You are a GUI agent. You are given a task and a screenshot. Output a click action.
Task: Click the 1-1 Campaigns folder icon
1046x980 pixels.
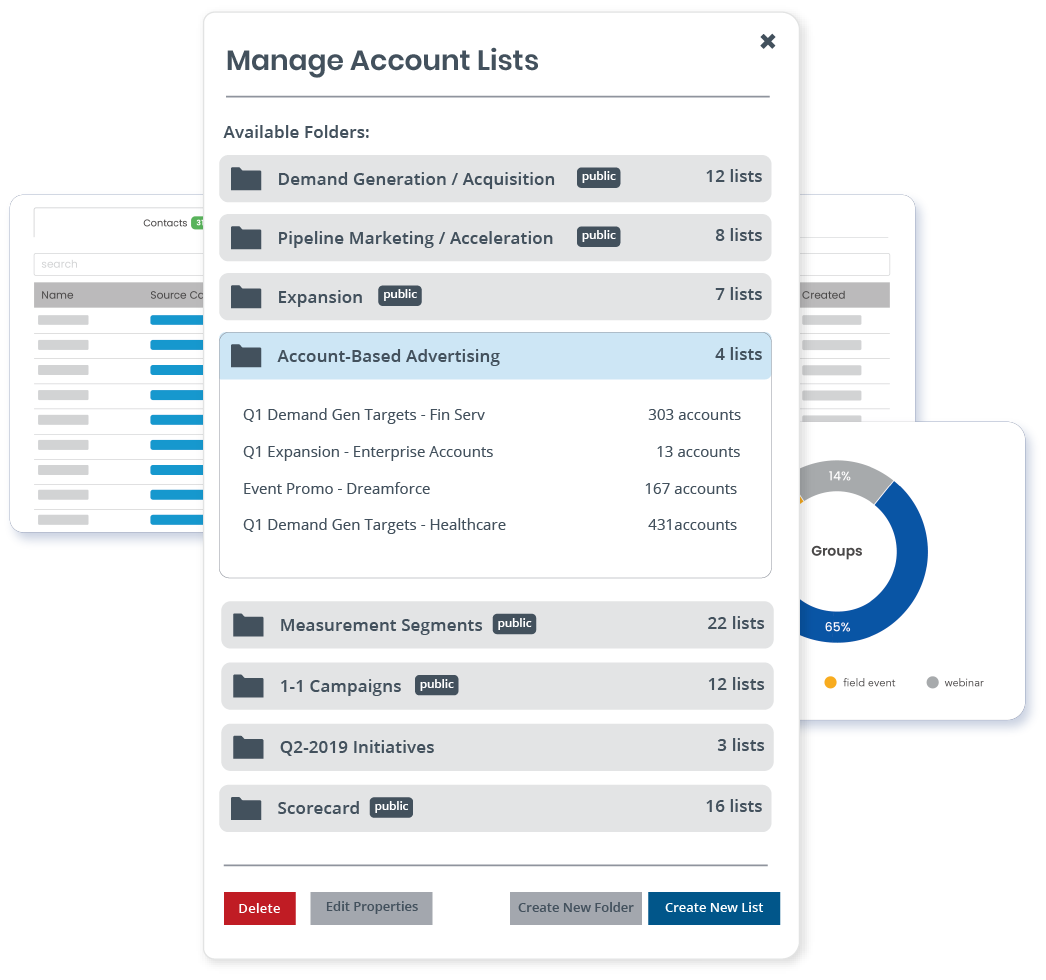248,686
